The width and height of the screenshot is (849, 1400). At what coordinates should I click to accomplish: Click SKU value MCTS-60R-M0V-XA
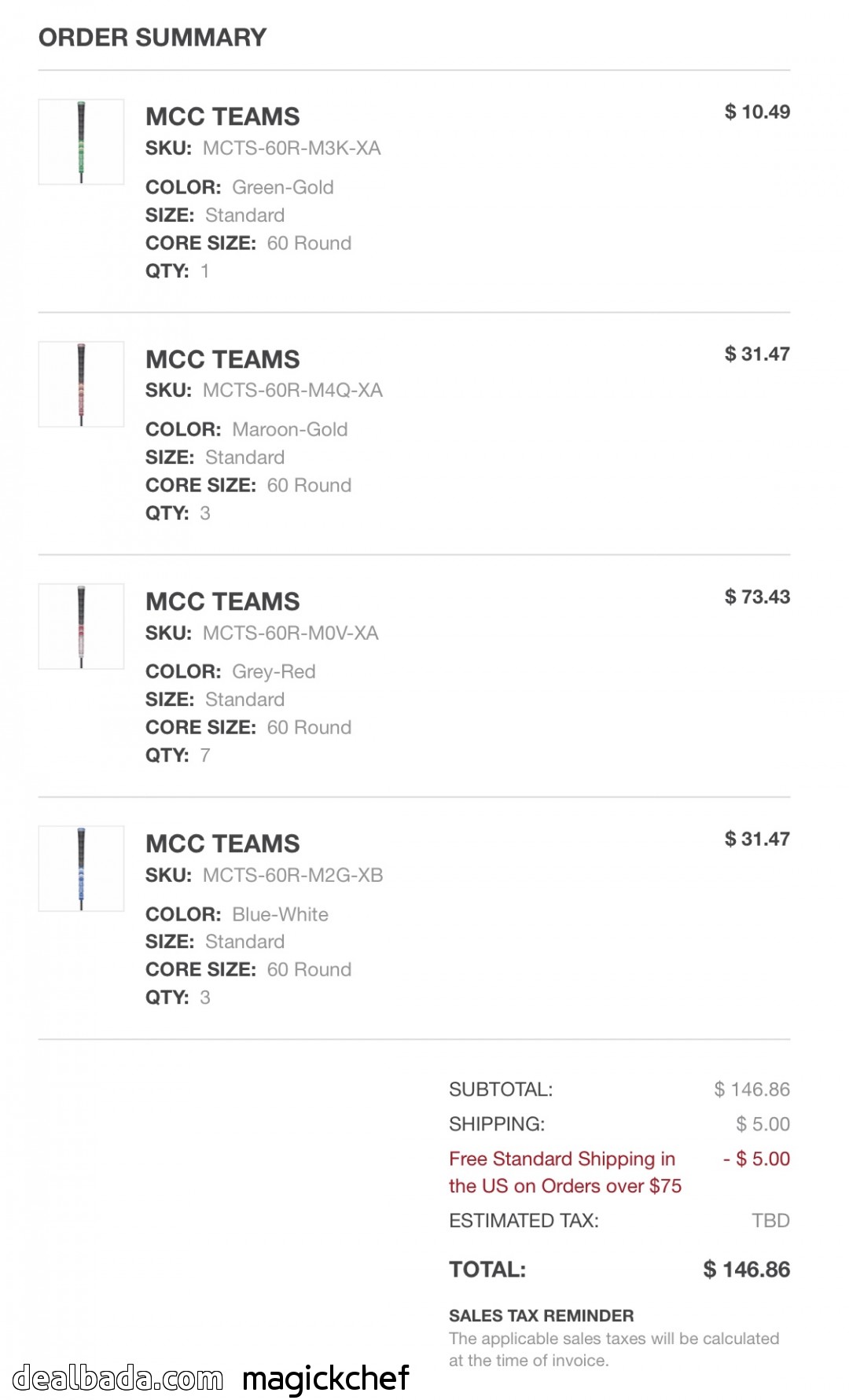pos(291,633)
